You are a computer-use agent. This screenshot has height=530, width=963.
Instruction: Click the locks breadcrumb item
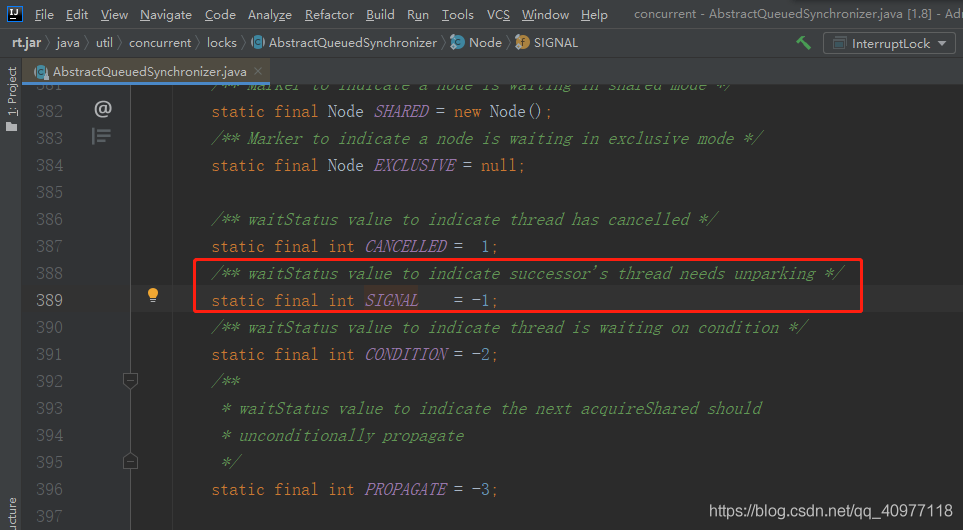(222, 43)
